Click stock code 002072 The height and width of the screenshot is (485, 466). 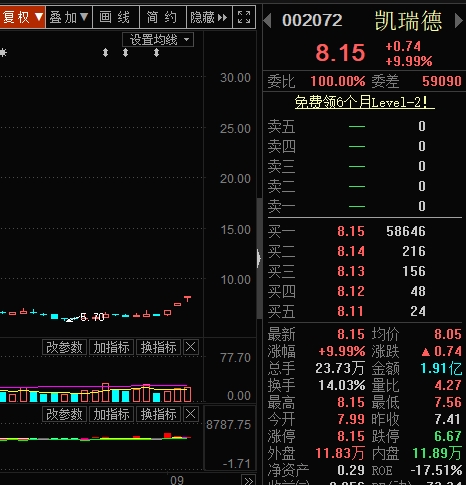click(312, 20)
